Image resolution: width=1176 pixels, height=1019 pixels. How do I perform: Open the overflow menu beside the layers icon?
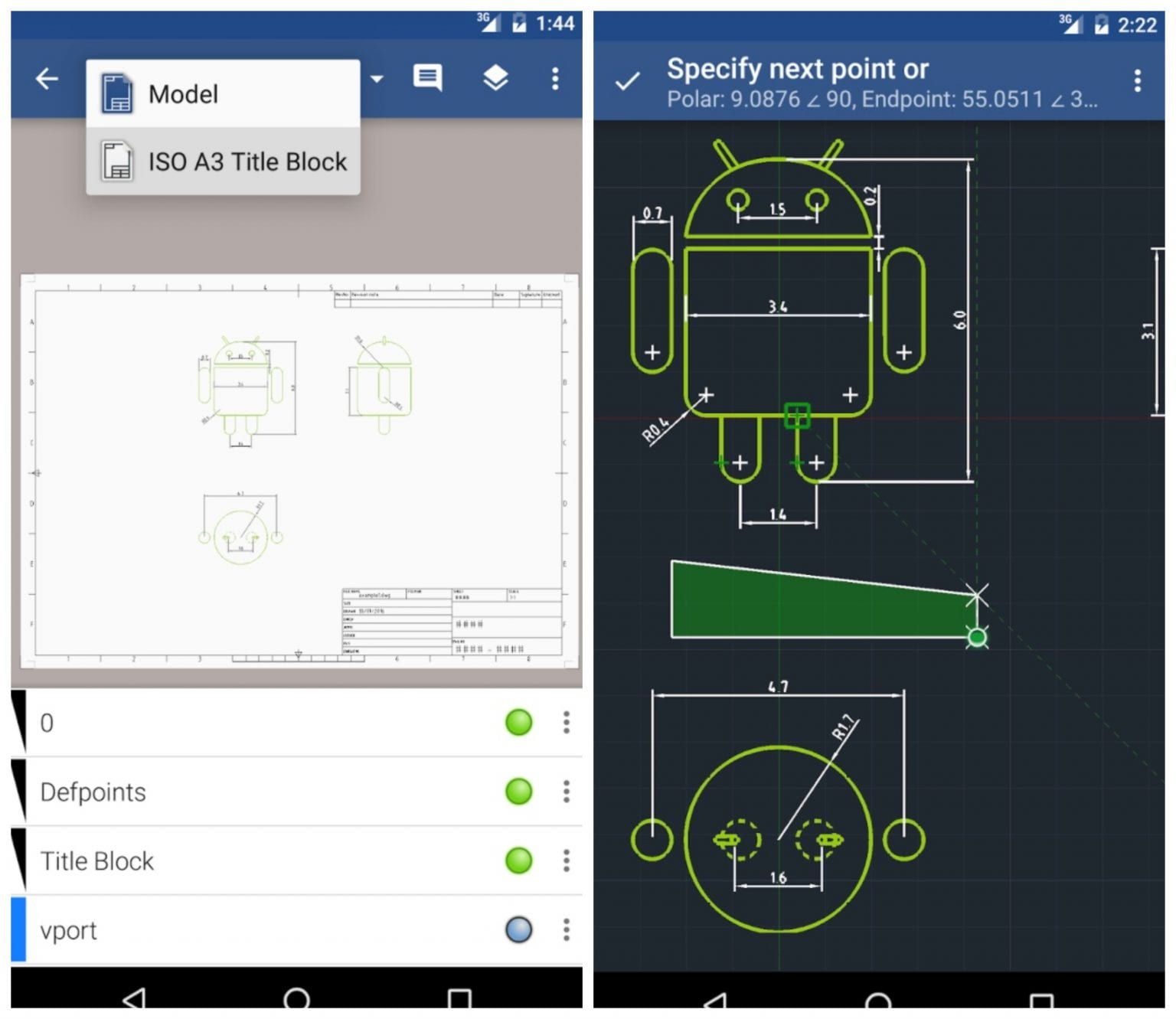point(555,78)
